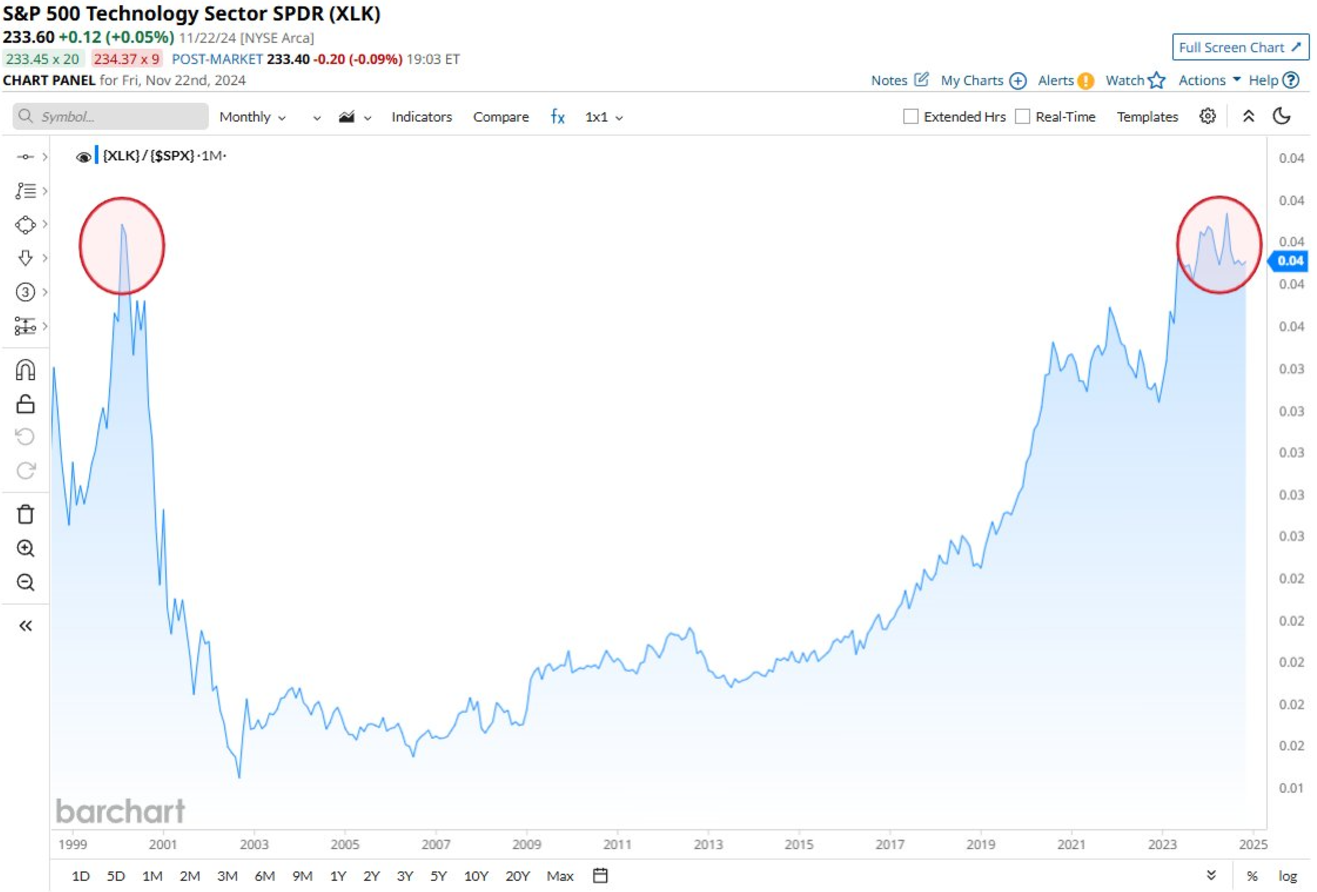Open the Templates menu
Viewport: 1317px width, 892px height.
pos(1147,117)
